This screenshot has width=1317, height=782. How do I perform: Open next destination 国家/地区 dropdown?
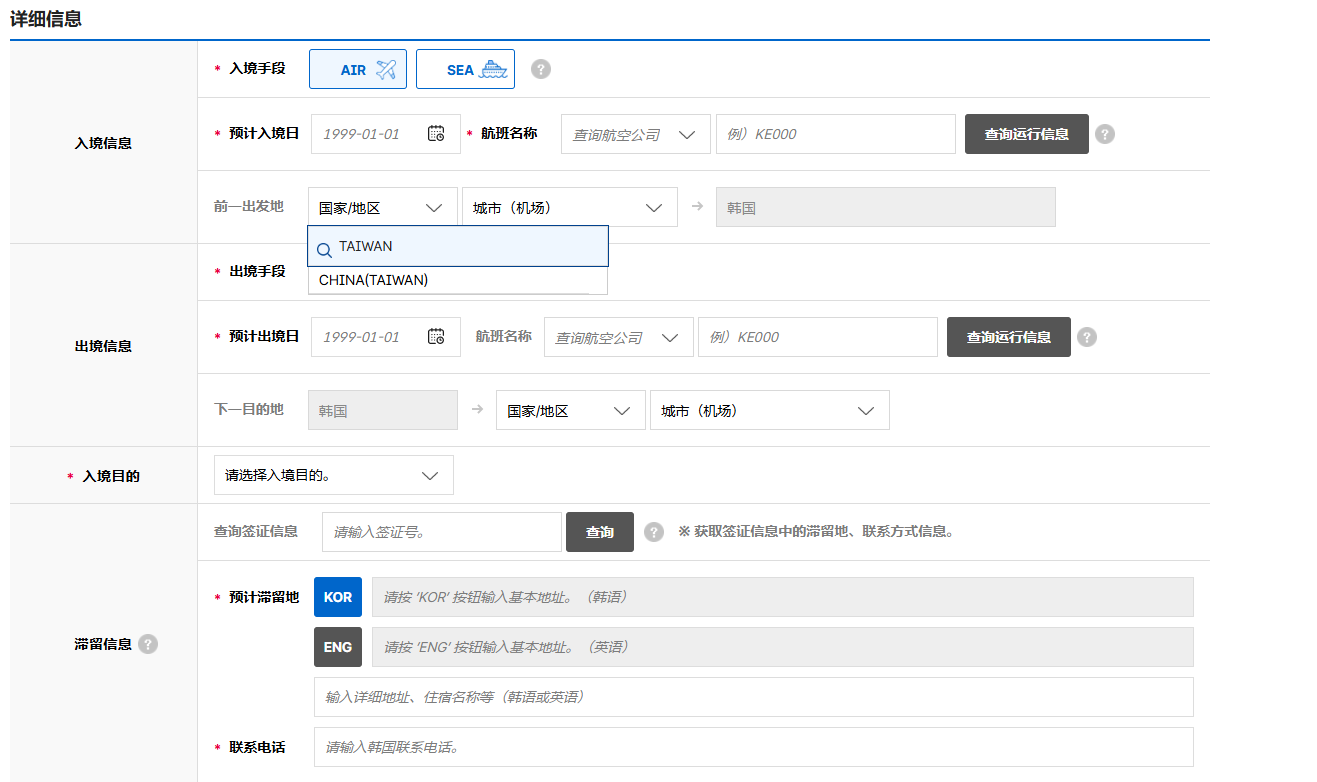[570, 411]
